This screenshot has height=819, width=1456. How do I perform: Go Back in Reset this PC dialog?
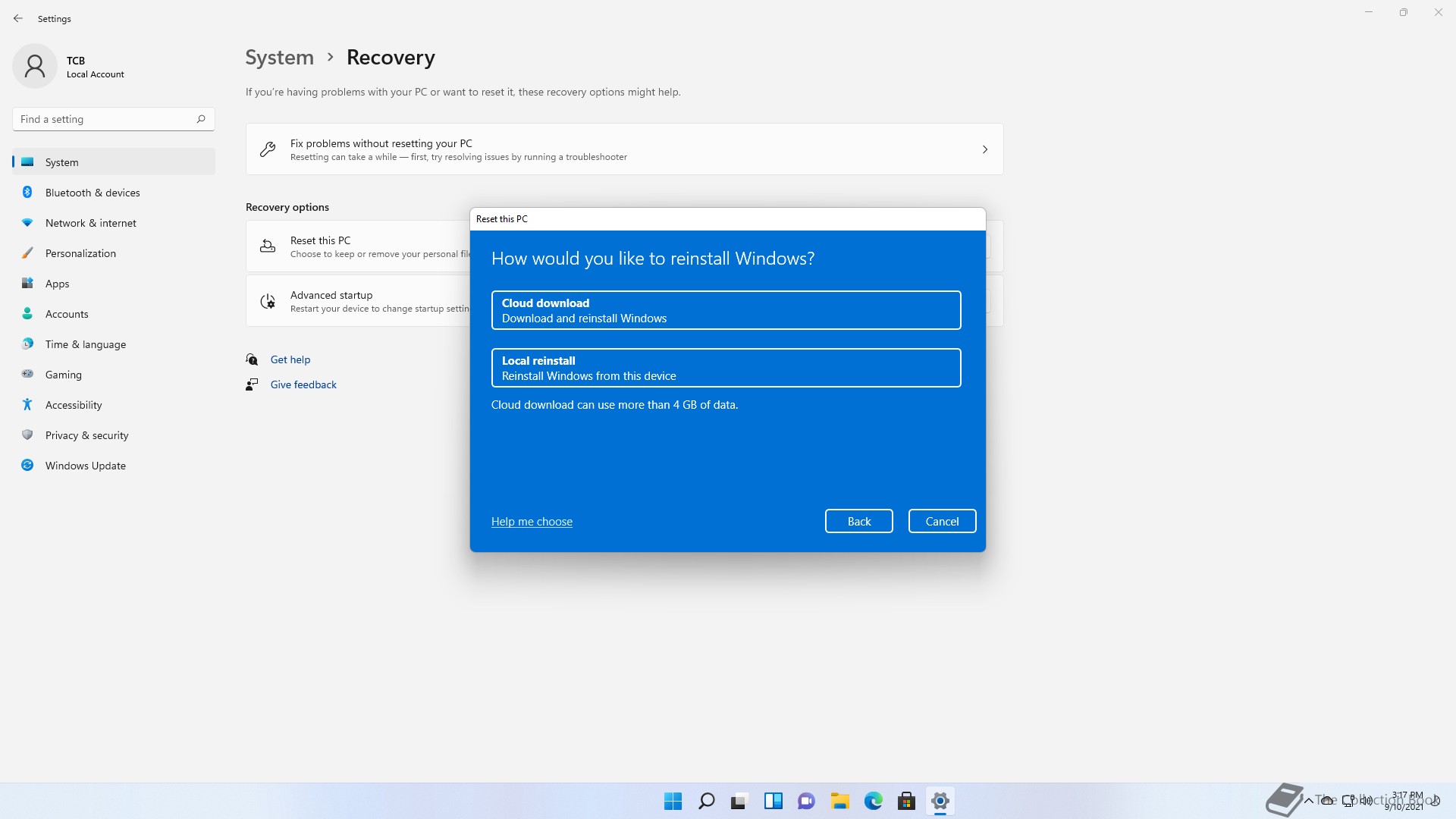click(x=858, y=521)
